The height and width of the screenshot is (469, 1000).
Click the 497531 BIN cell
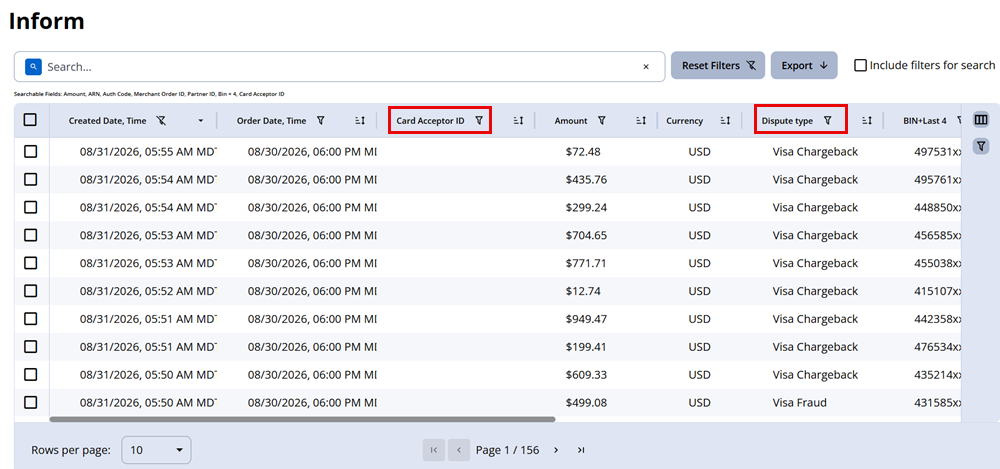coord(937,152)
